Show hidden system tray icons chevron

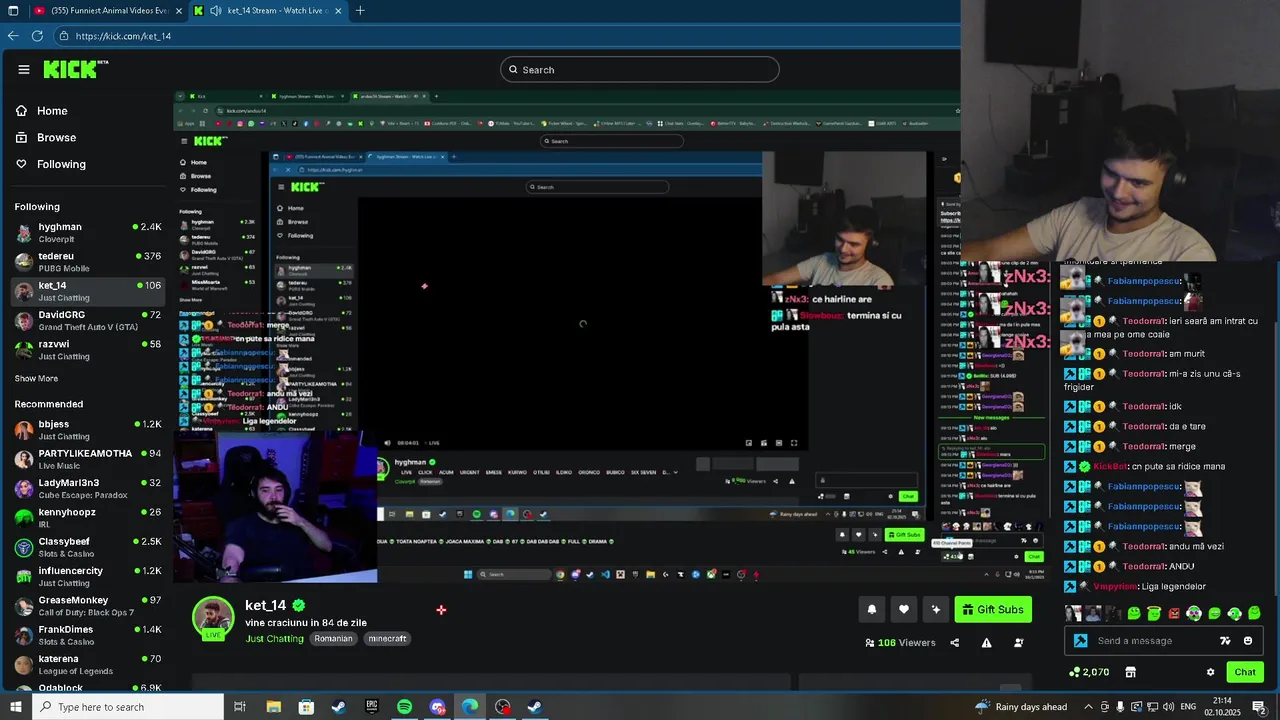[1088, 707]
